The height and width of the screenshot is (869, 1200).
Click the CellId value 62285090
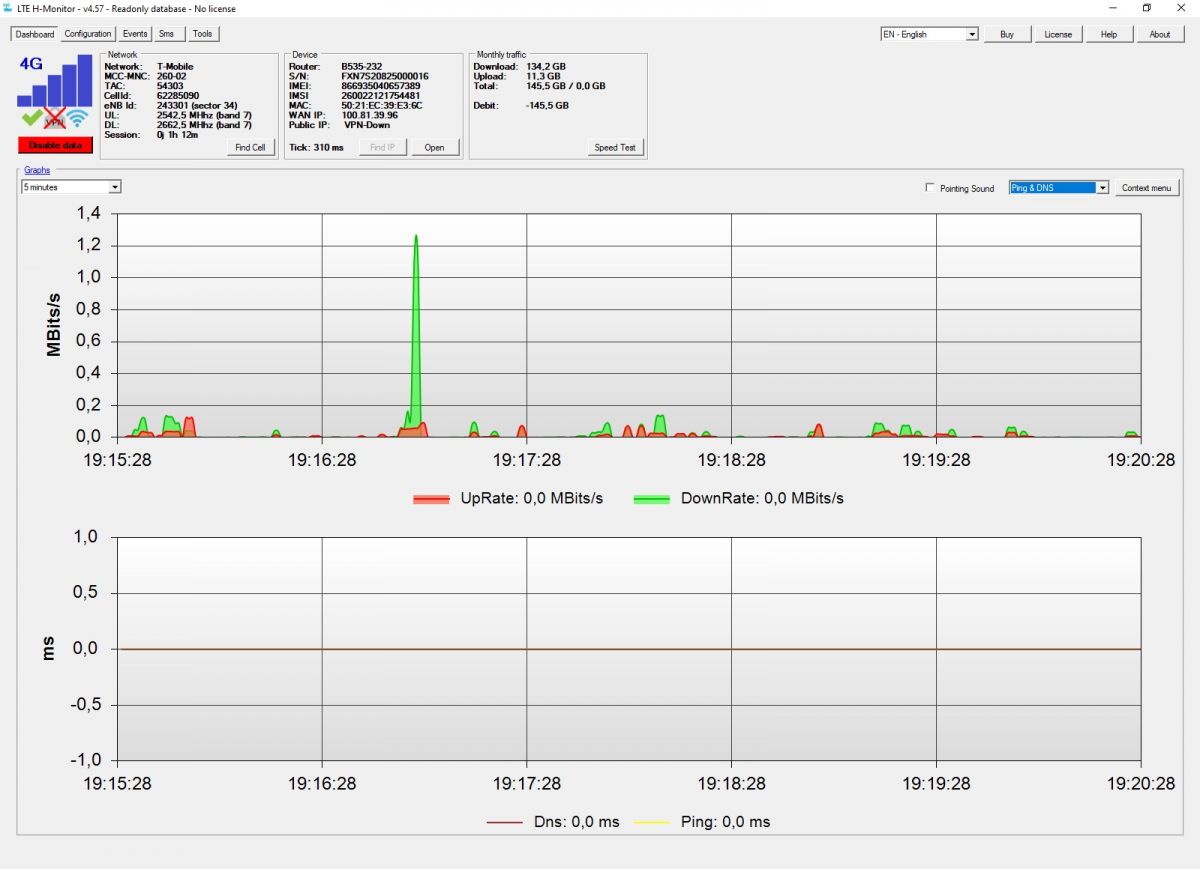[x=178, y=96]
